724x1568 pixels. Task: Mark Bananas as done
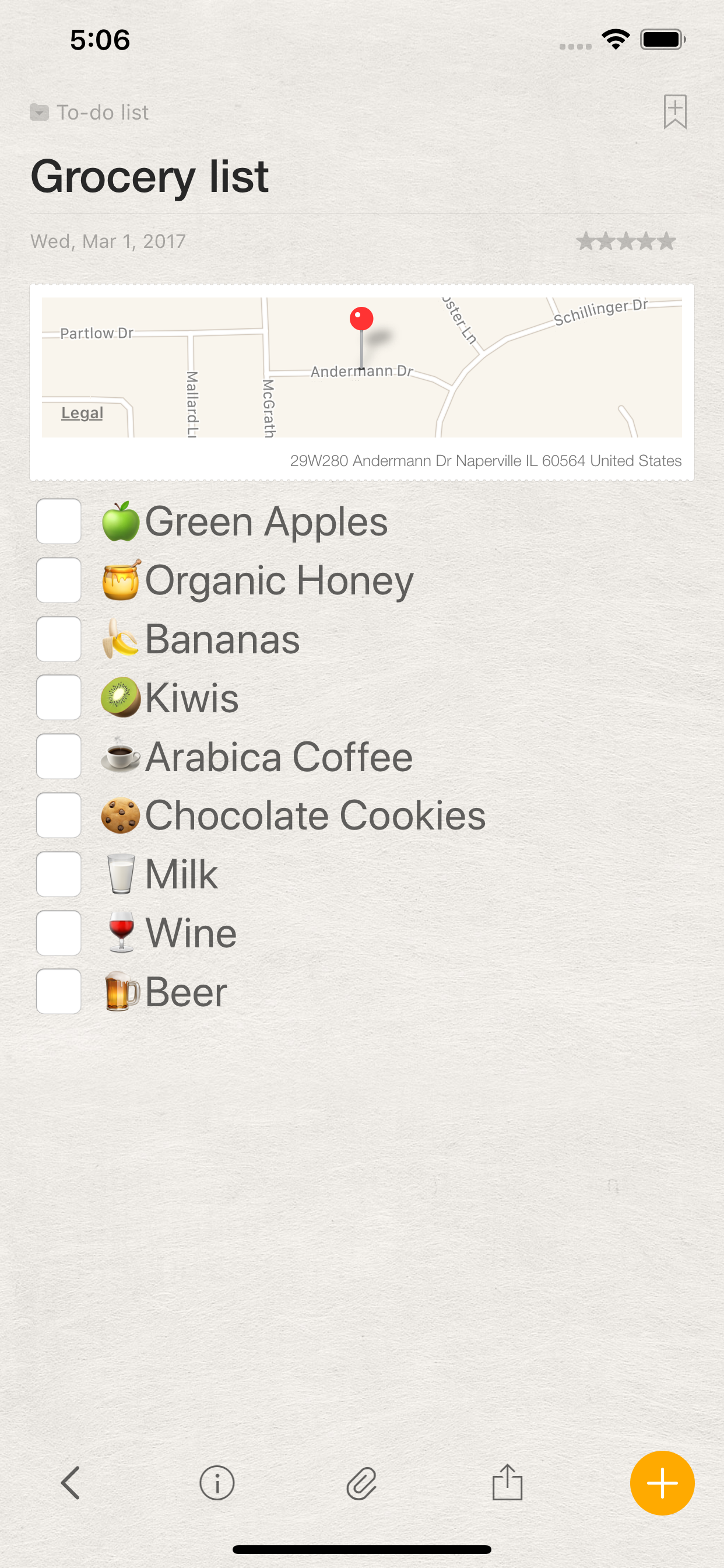tap(59, 639)
